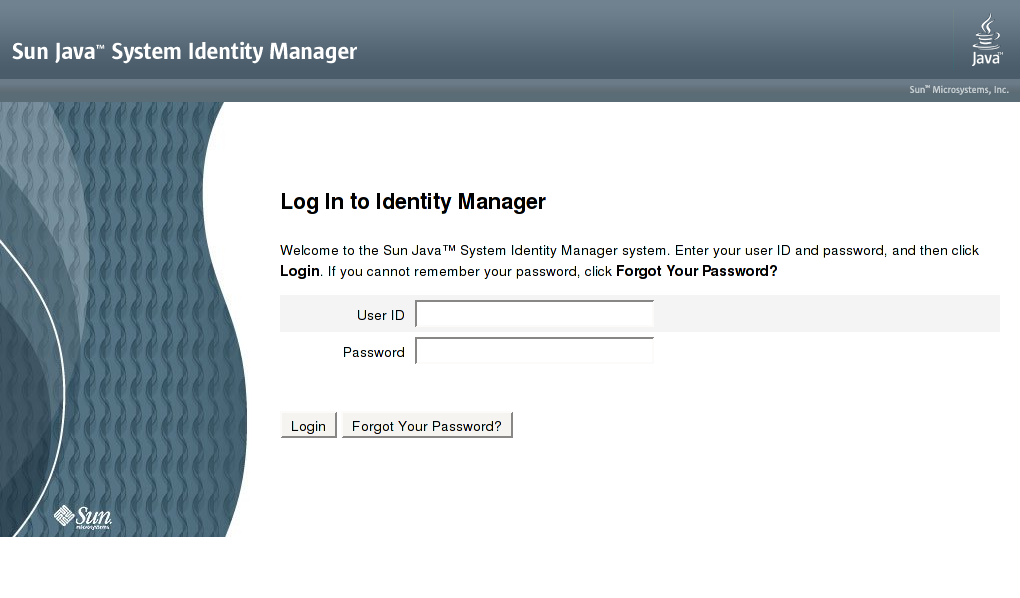
Task: Click the wavy patterned decorative banner image
Action: coord(124,319)
